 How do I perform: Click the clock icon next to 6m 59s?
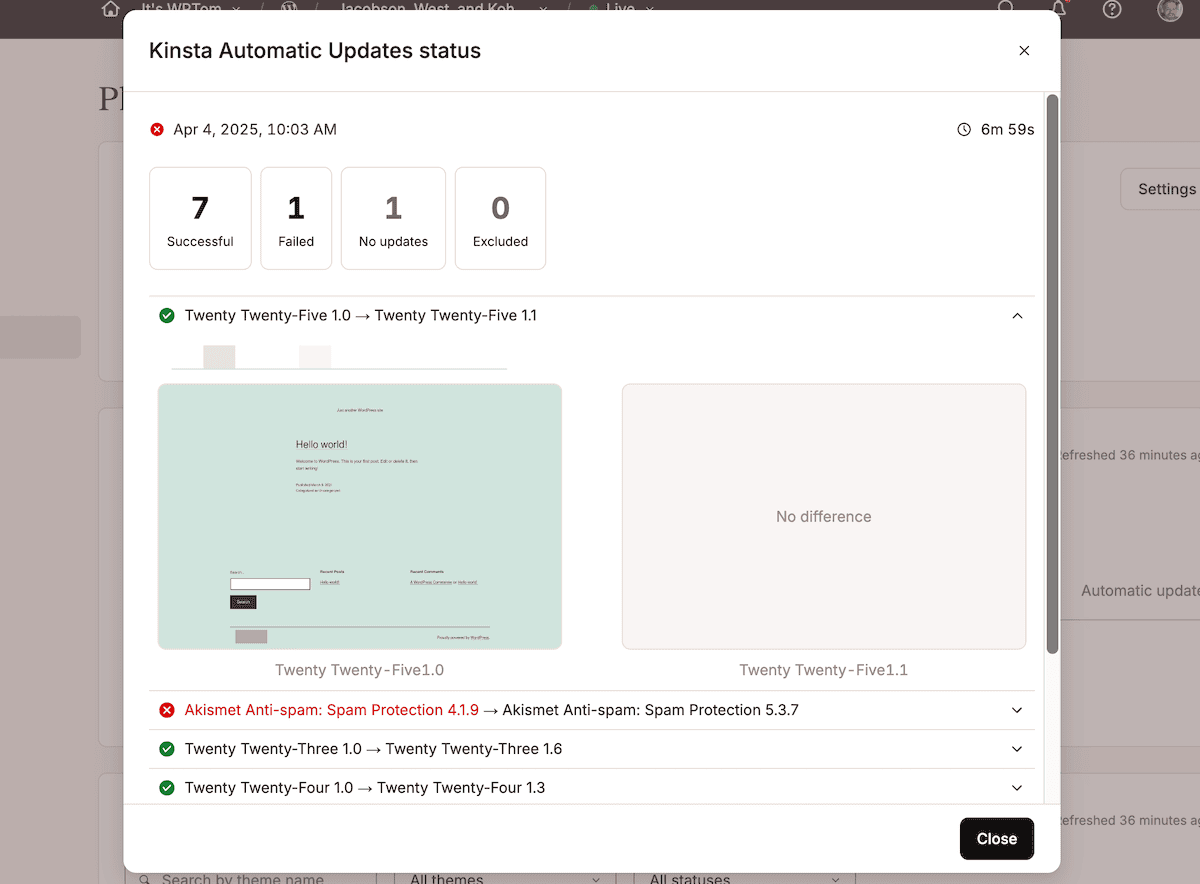(x=964, y=129)
